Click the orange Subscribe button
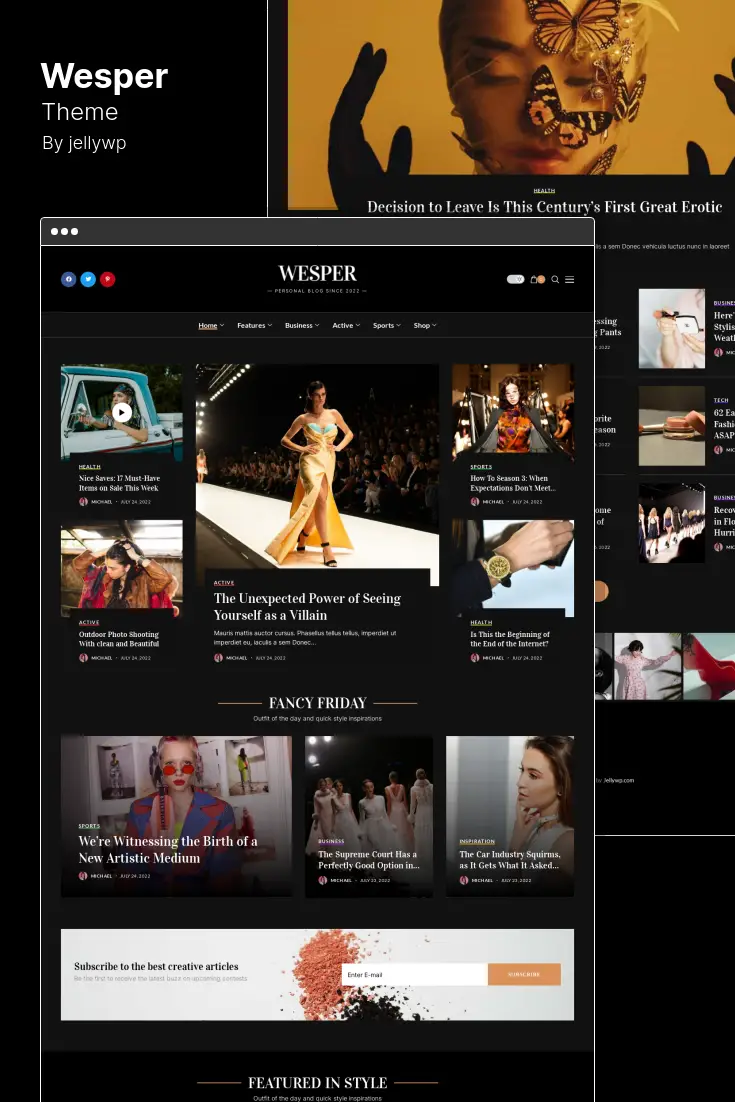 coord(524,975)
